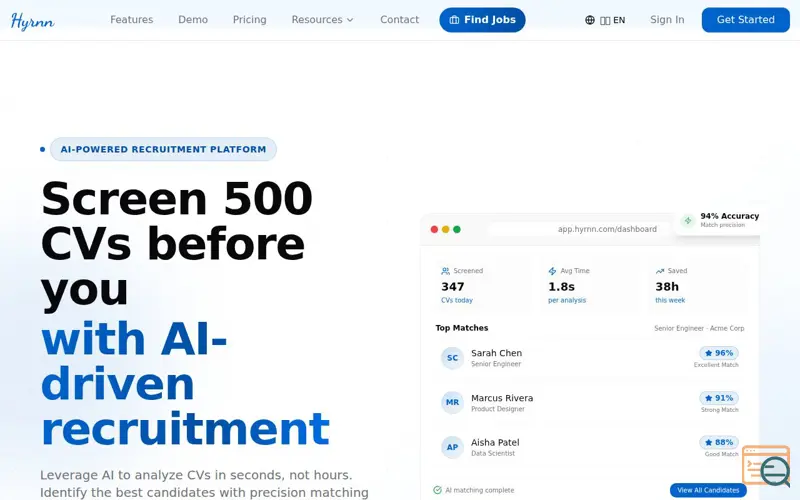This screenshot has width=800, height=500.
Task: Open the Contact page
Action: point(399,20)
